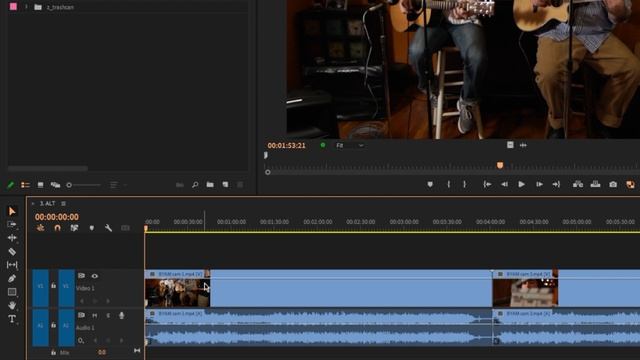
Task: Toggle Snap magnet in timeline
Action: [57, 228]
